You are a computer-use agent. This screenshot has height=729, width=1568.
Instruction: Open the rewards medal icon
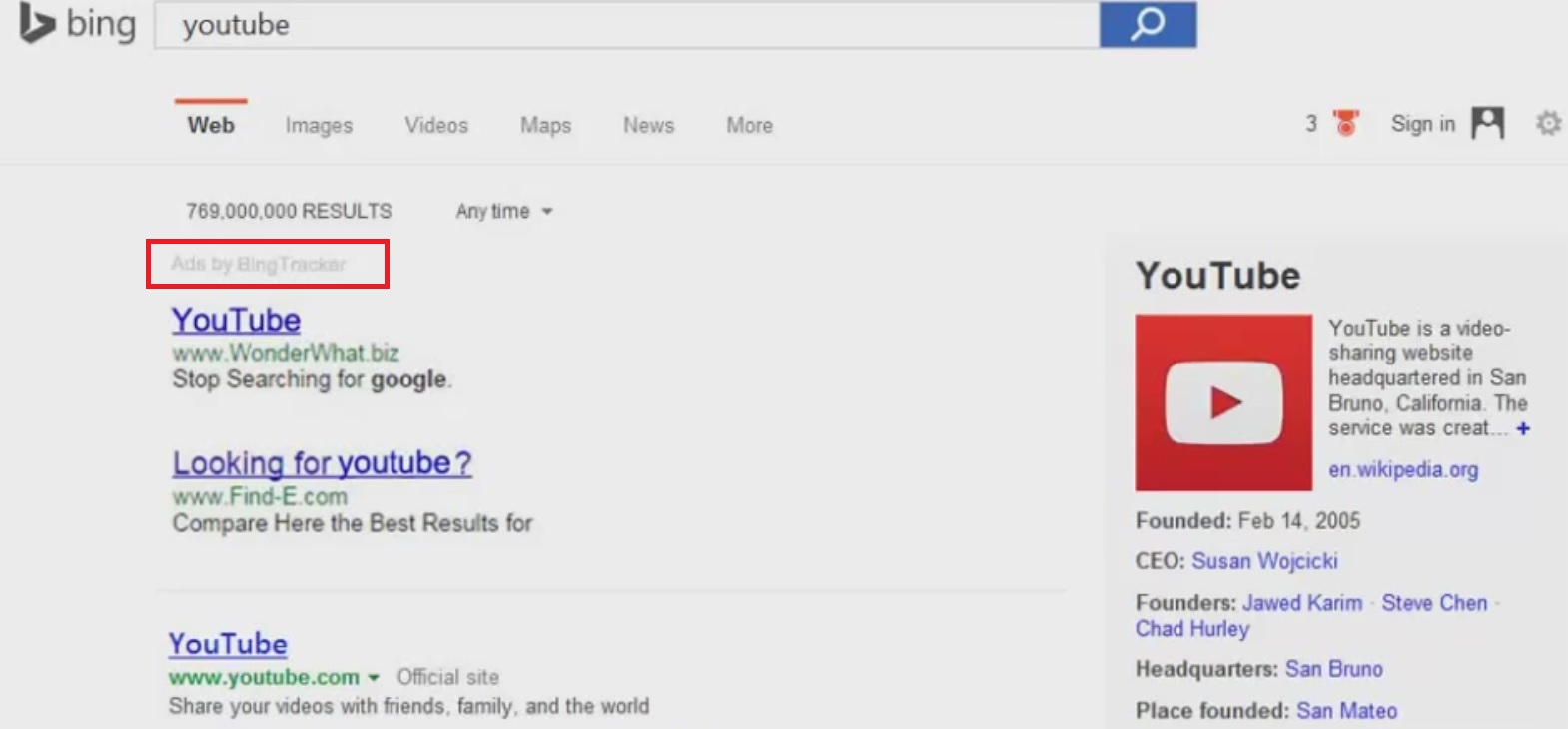tap(1346, 123)
